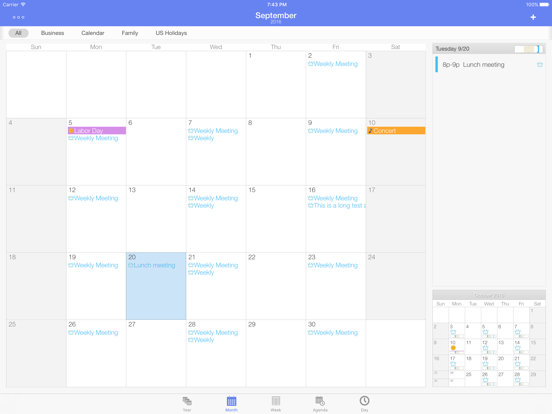Open the three-dots more menu
Image resolution: width=552 pixels, height=414 pixels.
pos(18,17)
